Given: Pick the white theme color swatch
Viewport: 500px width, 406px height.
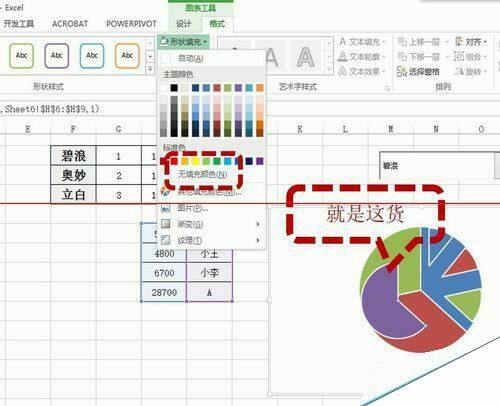Looking at the screenshot, I should pyautogui.click(x=163, y=88).
